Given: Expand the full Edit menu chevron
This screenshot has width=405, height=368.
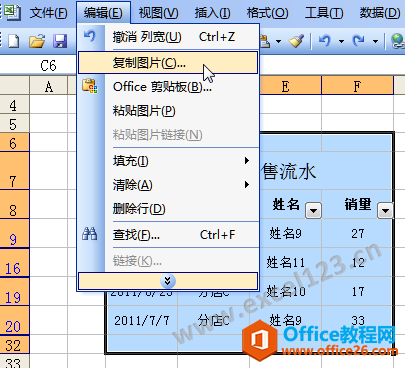Looking at the screenshot, I should tap(168, 281).
